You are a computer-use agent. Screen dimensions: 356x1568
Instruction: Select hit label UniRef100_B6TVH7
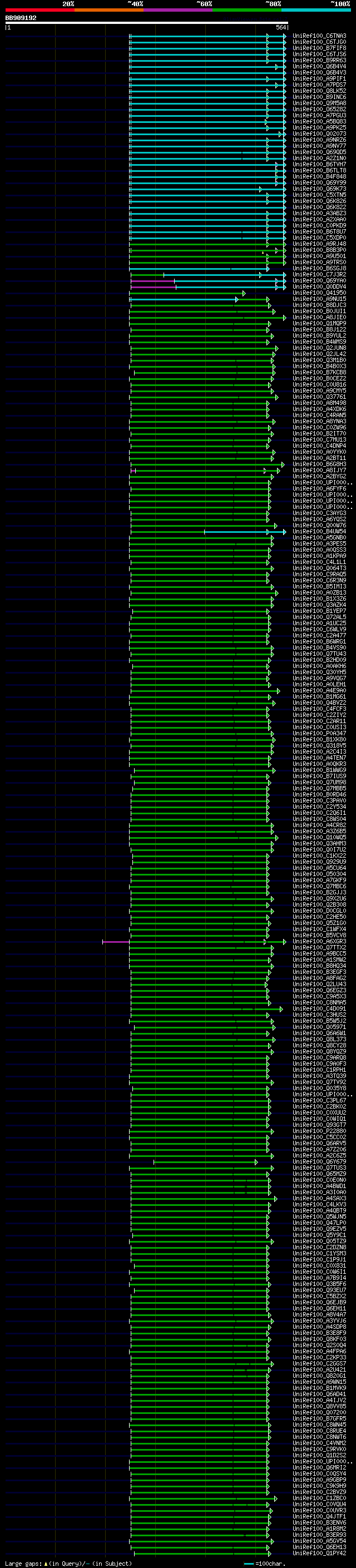(319, 164)
